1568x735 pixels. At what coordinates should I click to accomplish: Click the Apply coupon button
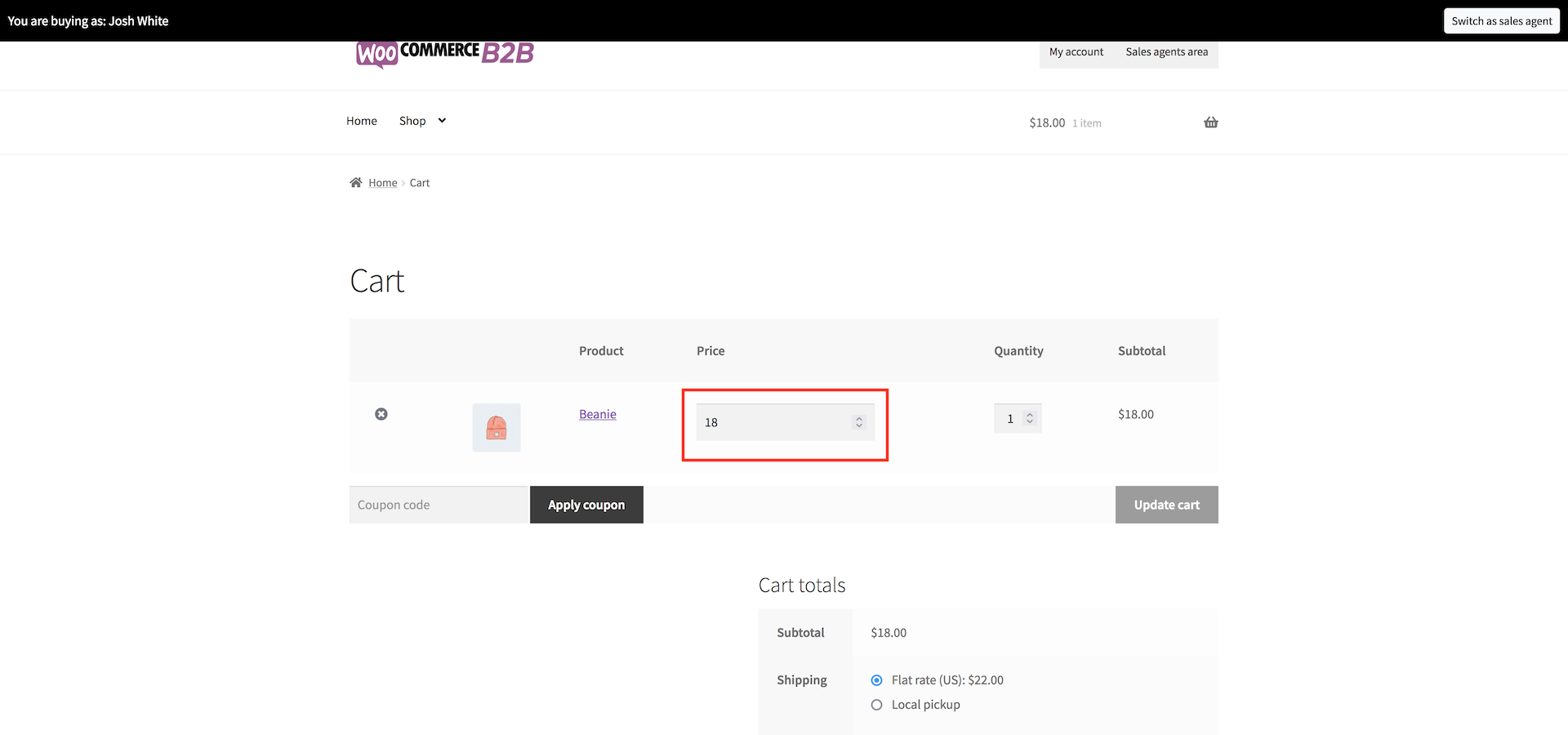(586, 505)
